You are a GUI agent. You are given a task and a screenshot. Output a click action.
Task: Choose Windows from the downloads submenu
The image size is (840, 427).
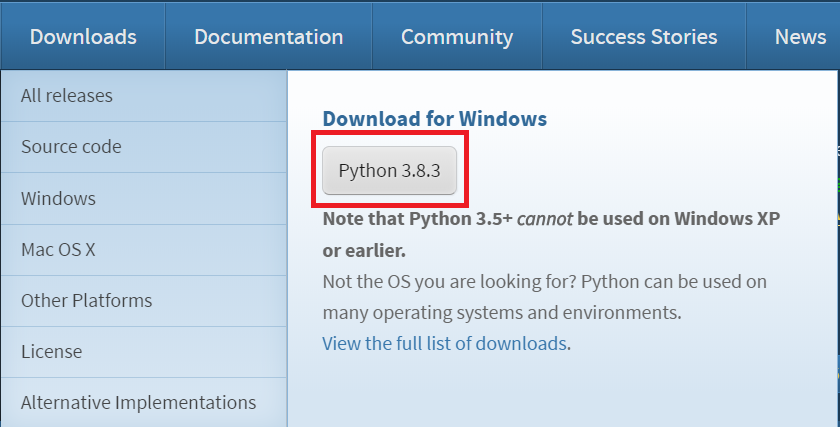click(58, 198)
